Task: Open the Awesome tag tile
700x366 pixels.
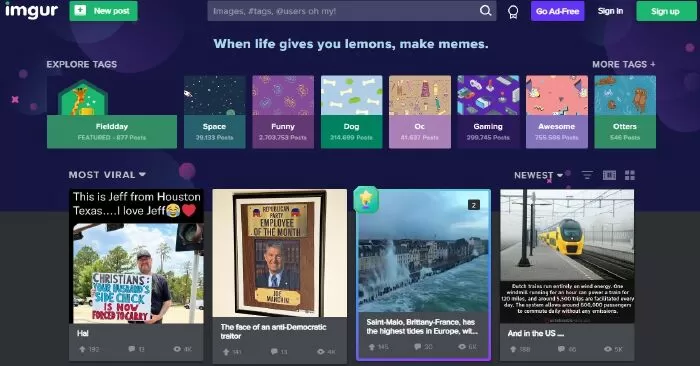Action: (x=557, y=112)
